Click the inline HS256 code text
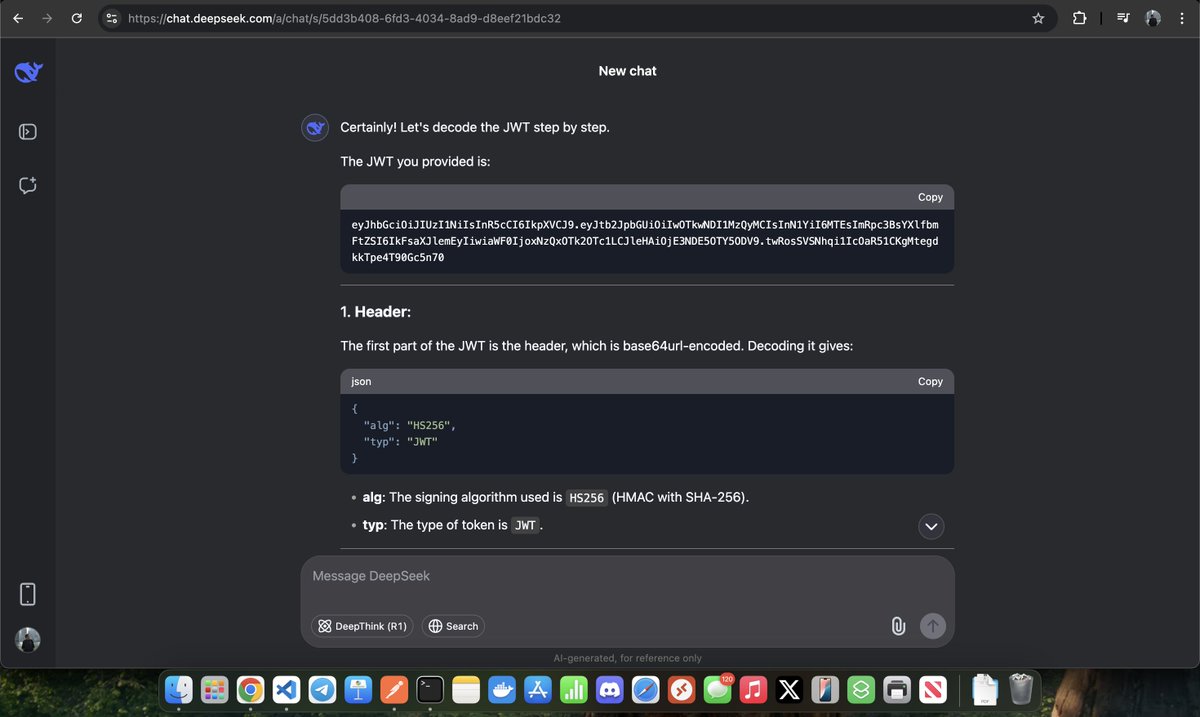Screen dimensions: 1200x717 [x=587, y=497]
